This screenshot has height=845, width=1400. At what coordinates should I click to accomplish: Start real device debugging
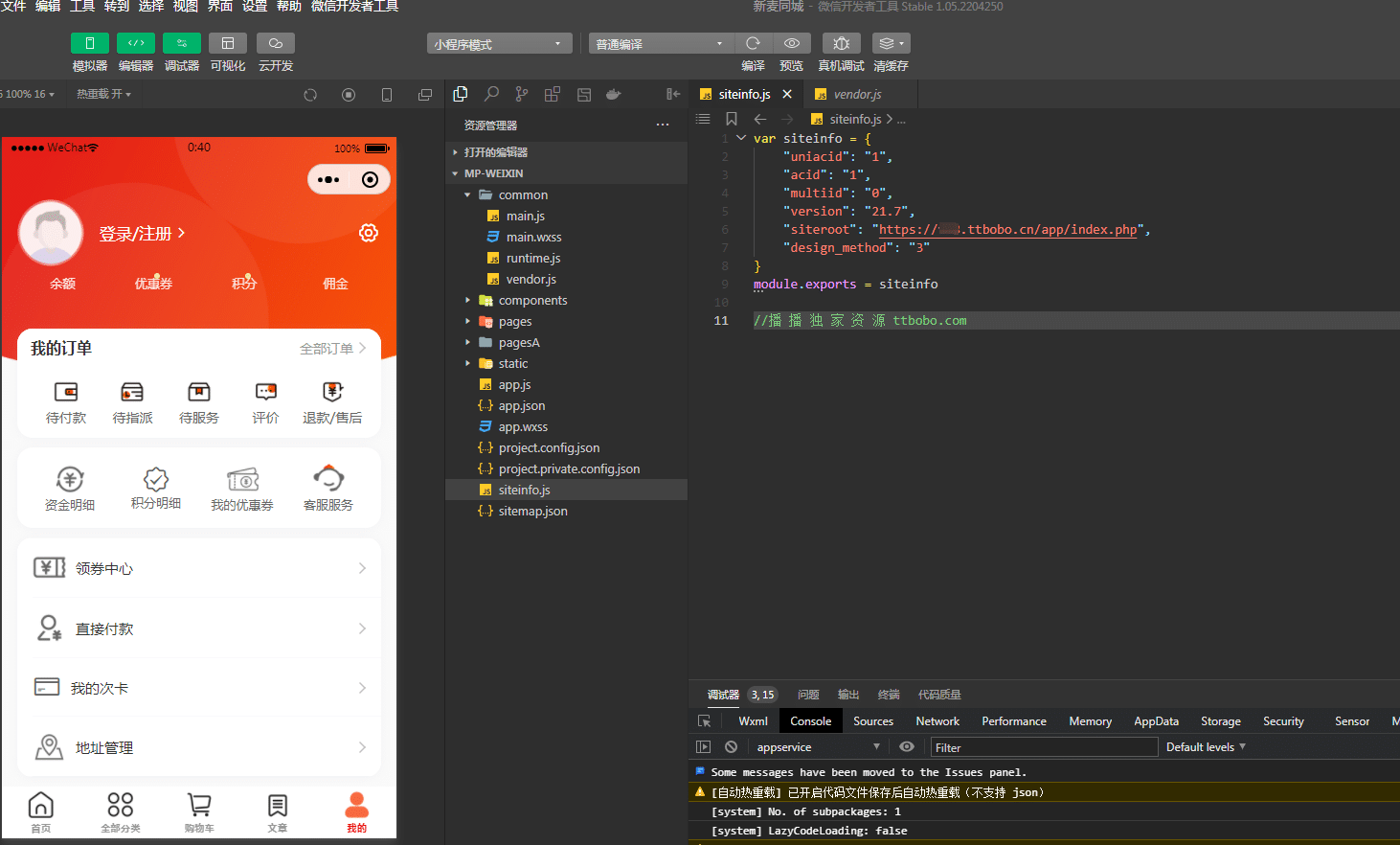click(x=841, y=43)
